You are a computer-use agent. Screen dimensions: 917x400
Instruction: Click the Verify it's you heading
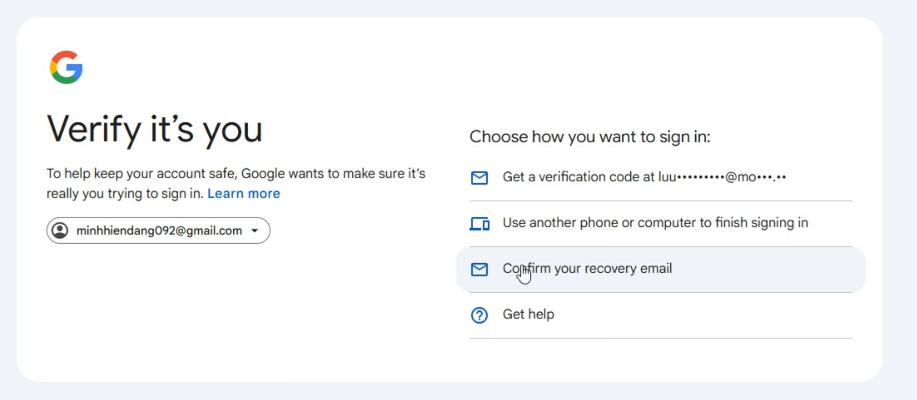pyautogui.click(x=155, y=129)
